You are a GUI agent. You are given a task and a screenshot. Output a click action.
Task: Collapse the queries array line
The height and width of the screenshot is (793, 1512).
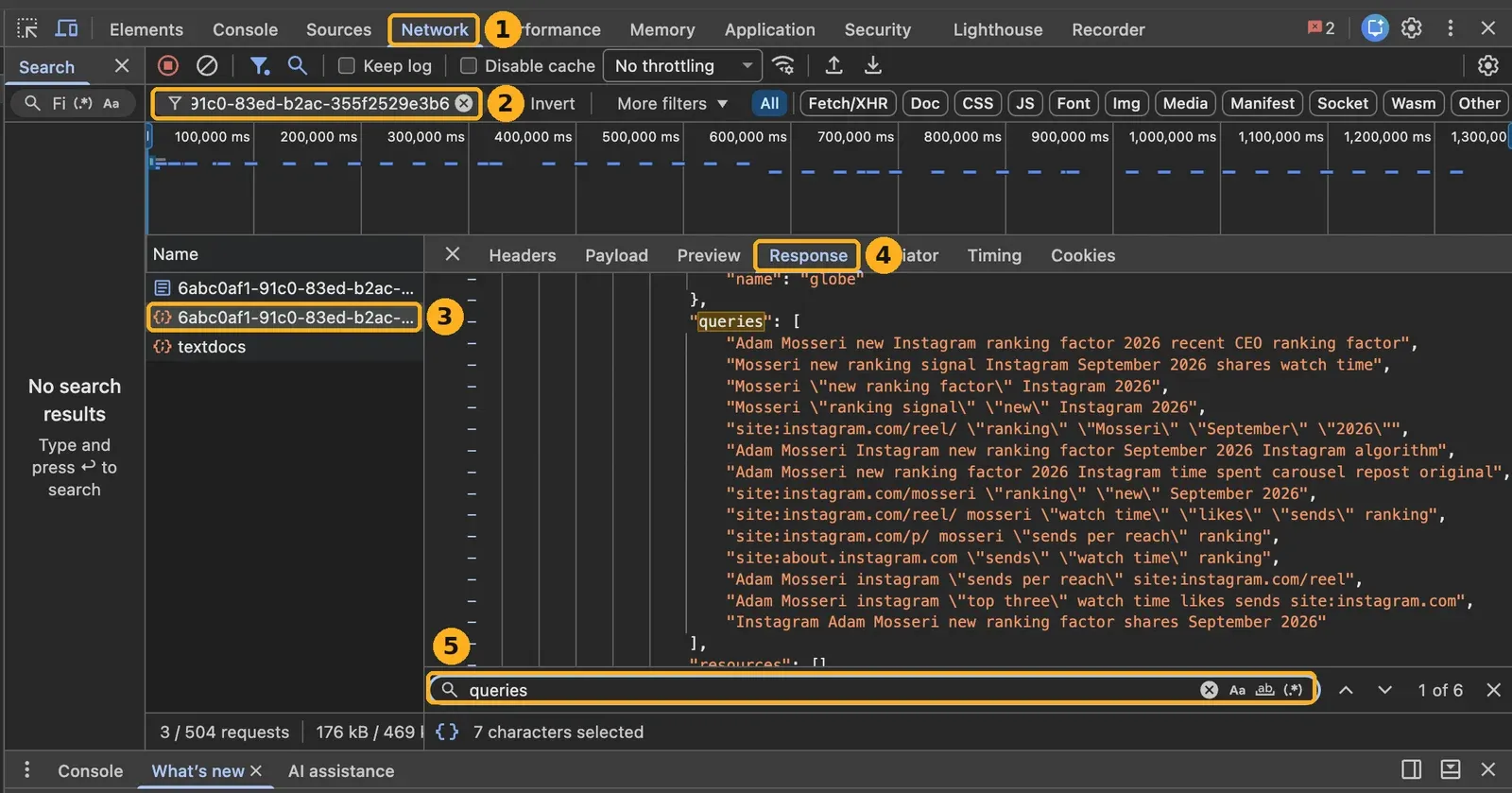coord(472,321)
